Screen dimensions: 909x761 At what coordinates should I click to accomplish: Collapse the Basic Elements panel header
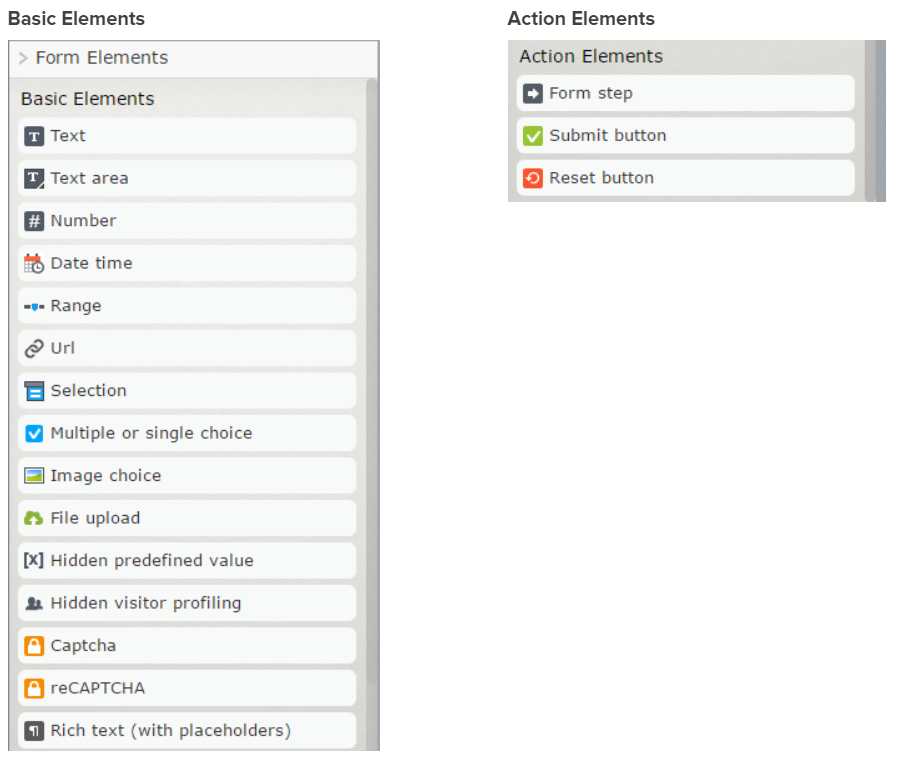[x=88, y=99]
